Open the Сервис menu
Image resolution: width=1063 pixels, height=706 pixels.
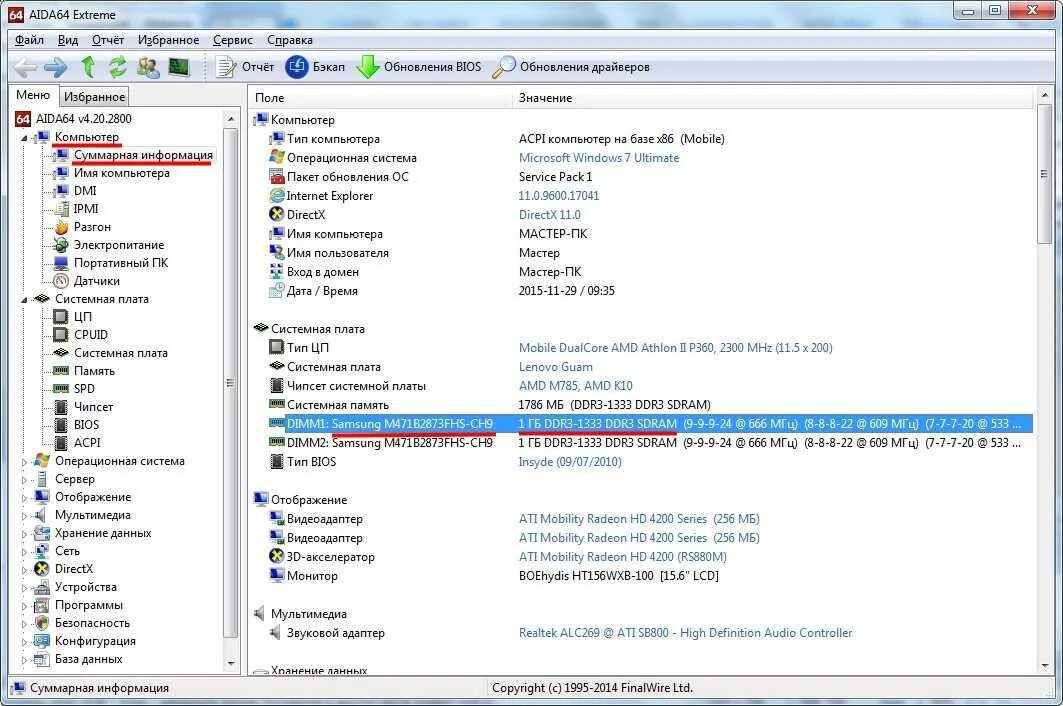pos(233,40)
